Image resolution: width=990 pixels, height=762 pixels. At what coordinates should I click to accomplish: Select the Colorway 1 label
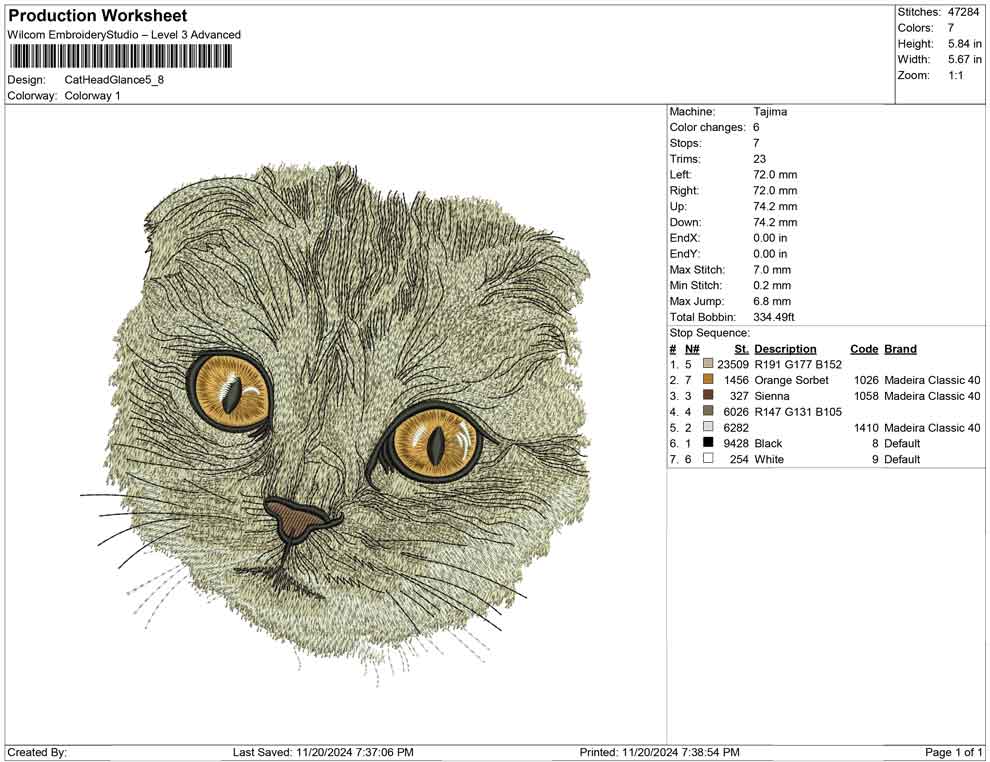(x=94, y=97)
